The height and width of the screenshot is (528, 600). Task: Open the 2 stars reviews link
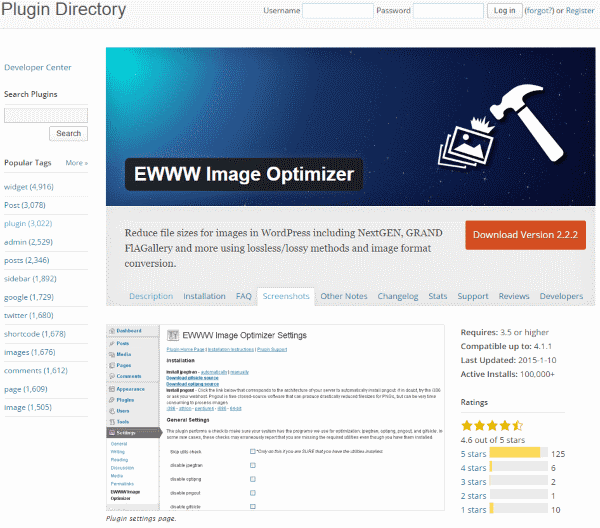click(x=473, y=496)
